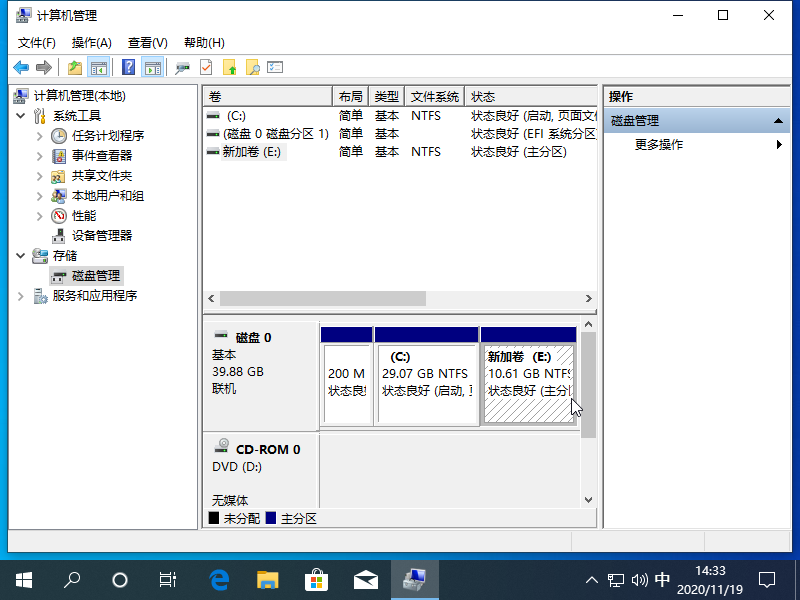Image resolution: width=800 pixels, height=600 pixels.
Task: Open the 操作(A) menu
Action: [91, 43]
